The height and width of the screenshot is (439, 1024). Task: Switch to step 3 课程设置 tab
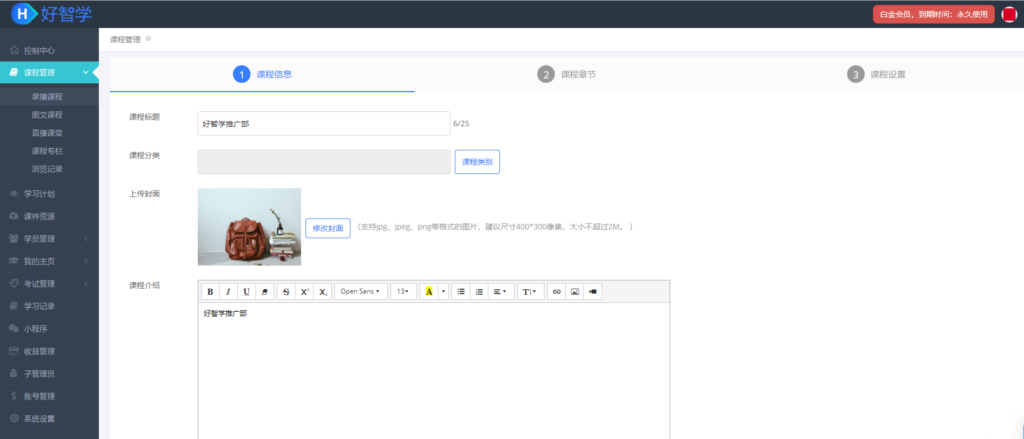(876, 74)
